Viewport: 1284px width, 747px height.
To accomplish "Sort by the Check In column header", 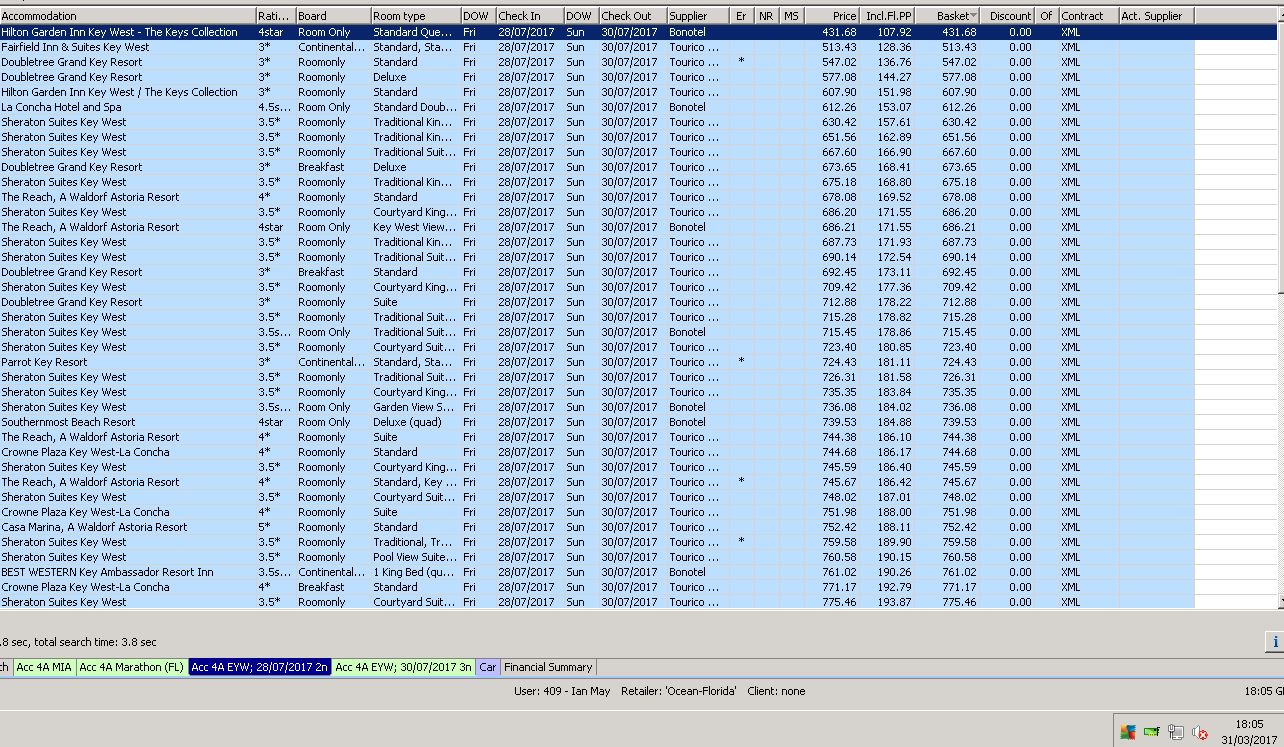I will (x=529, y=16).
